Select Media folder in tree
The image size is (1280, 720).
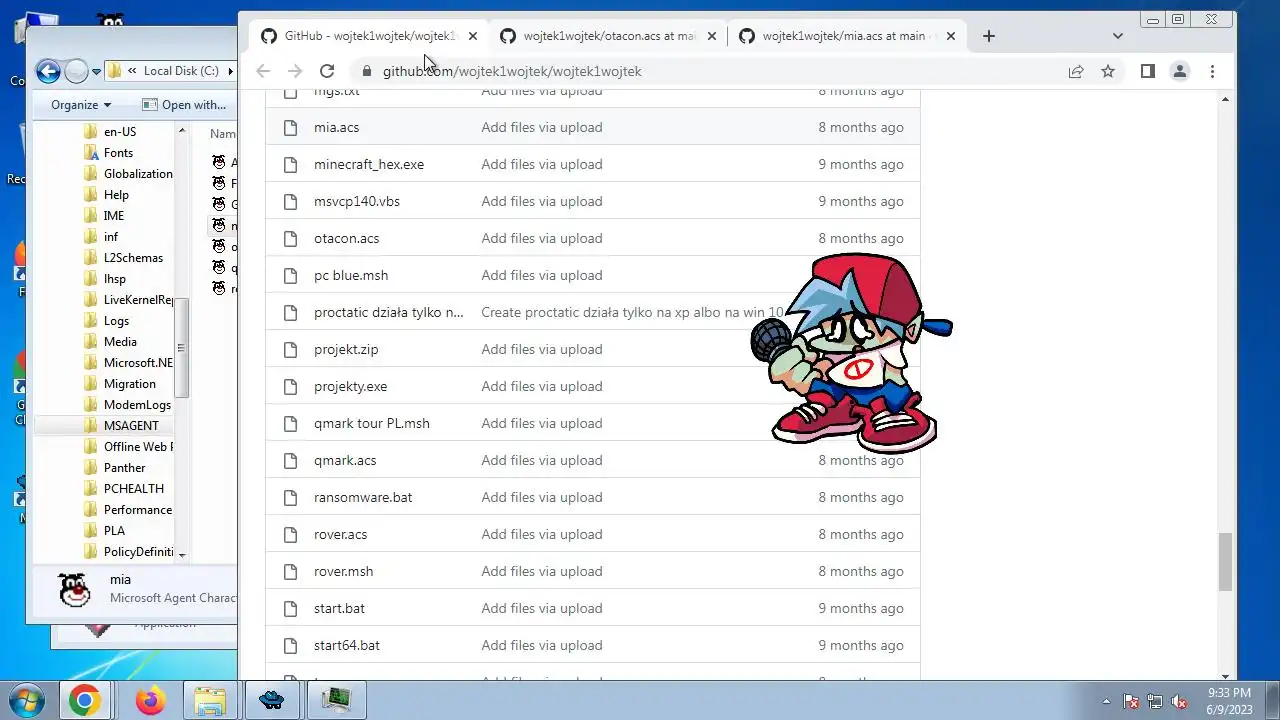[120, 341]
